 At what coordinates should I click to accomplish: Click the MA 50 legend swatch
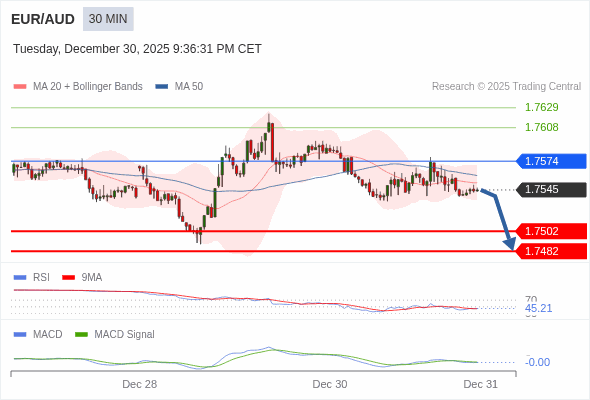[x=162, y=87]
